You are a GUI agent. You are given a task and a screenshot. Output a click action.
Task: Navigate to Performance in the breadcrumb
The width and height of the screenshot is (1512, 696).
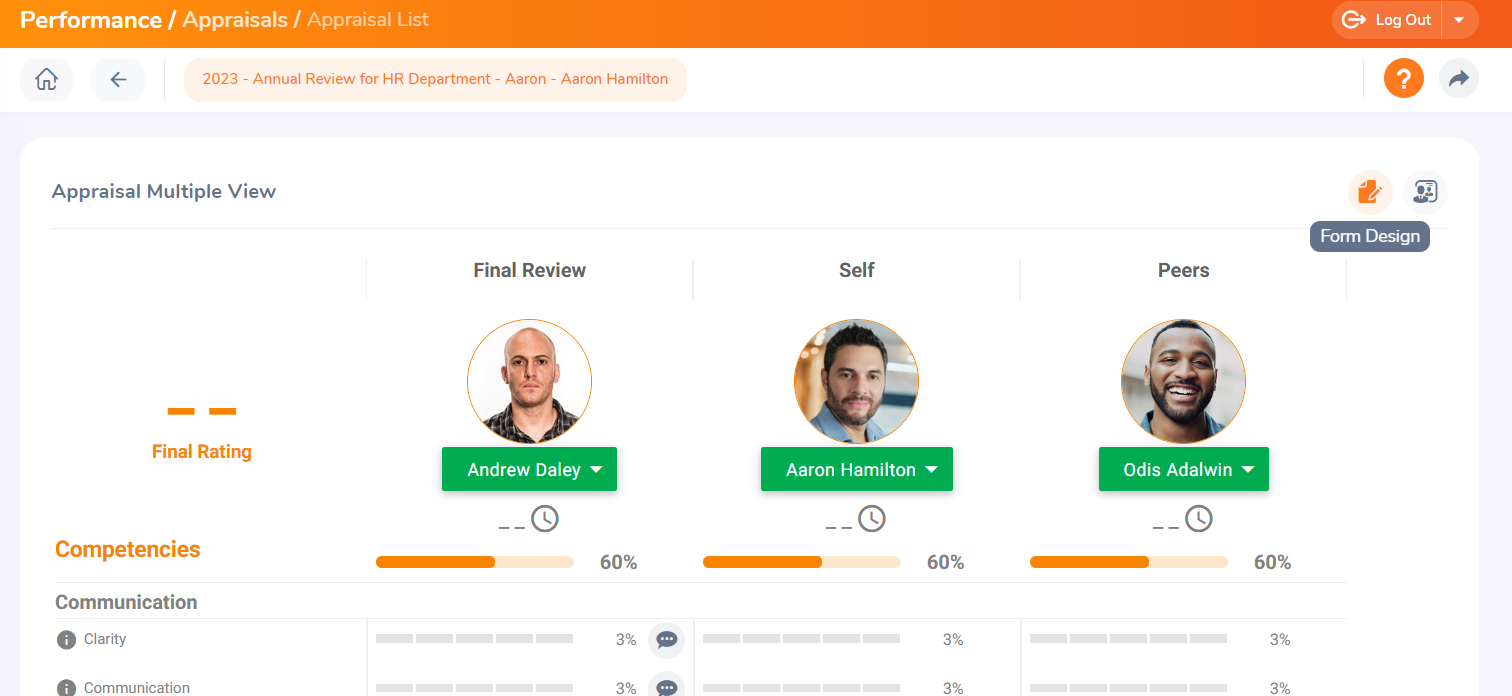tap(90, 20)
